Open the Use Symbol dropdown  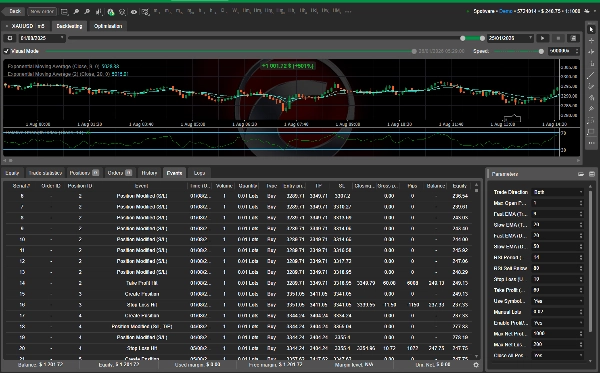click(558, 301)
